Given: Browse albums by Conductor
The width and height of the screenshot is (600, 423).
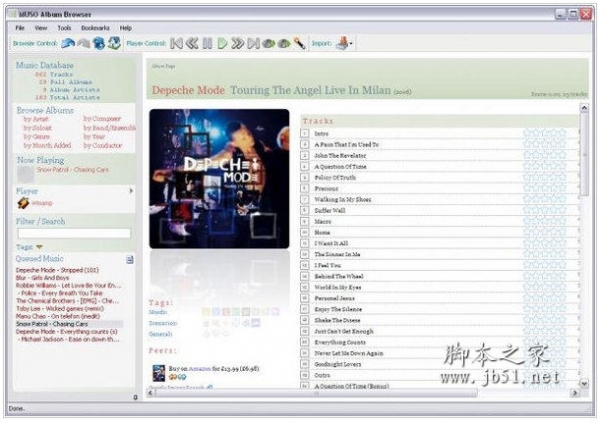Looking at the screenshot, I should point(103,145).
